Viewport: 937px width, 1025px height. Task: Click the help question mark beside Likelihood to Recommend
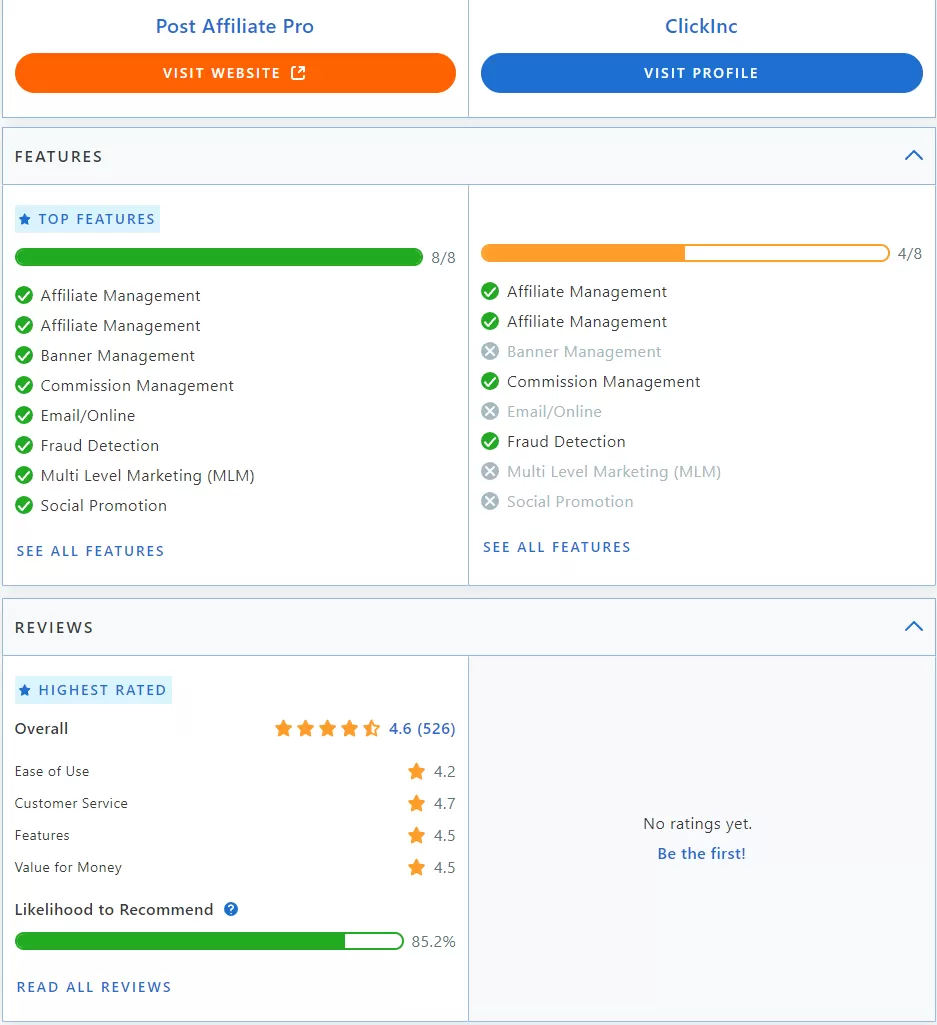pyautogui.click(x=230, y=910)
